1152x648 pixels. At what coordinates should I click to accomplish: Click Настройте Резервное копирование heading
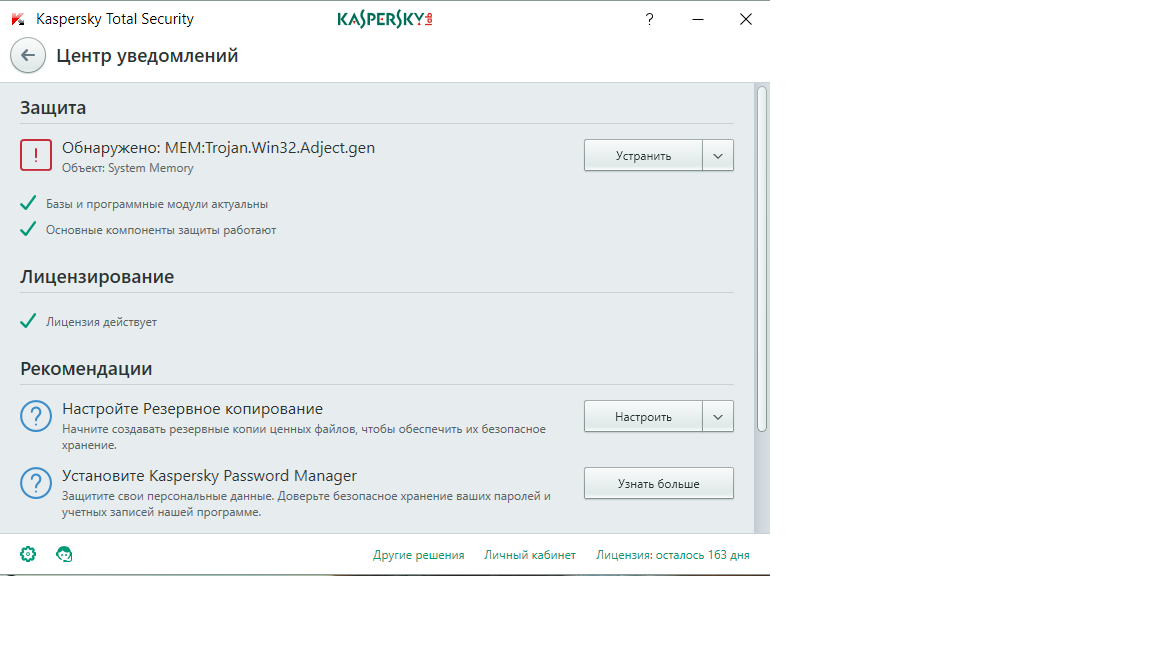pos(192,408)
